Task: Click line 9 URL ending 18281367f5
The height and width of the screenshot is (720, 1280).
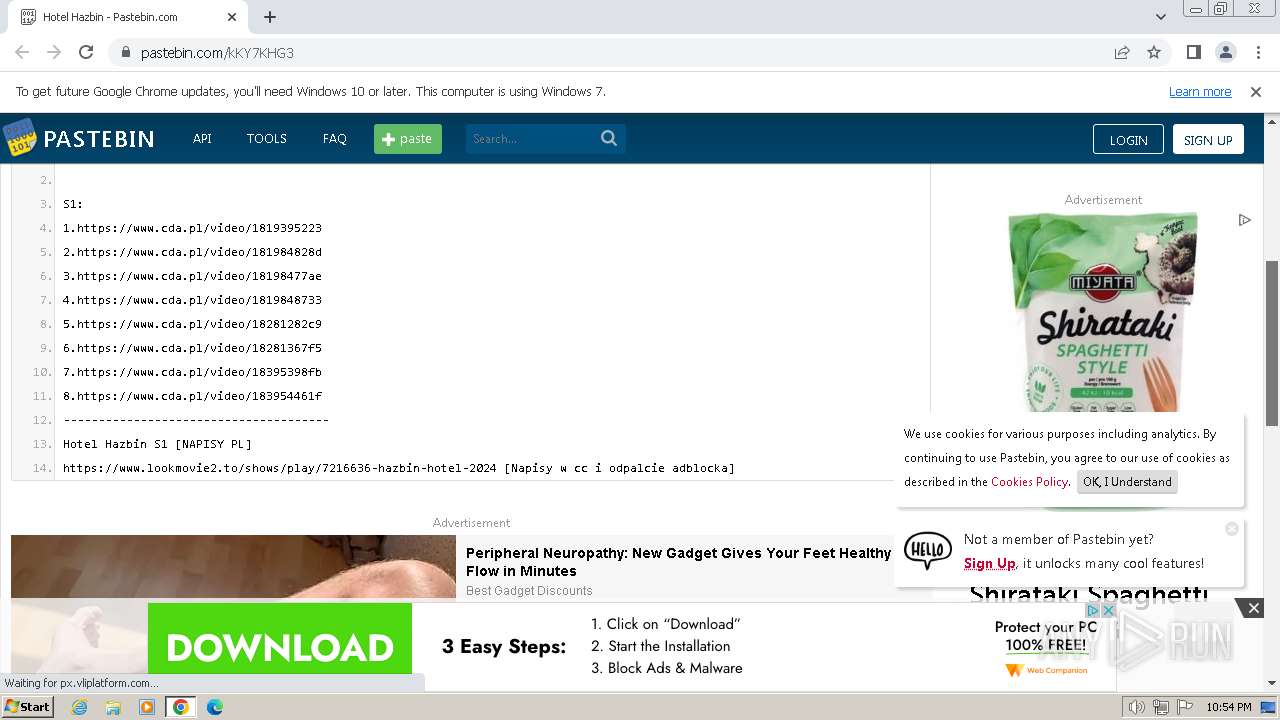Action: click(x=199, y=348)
